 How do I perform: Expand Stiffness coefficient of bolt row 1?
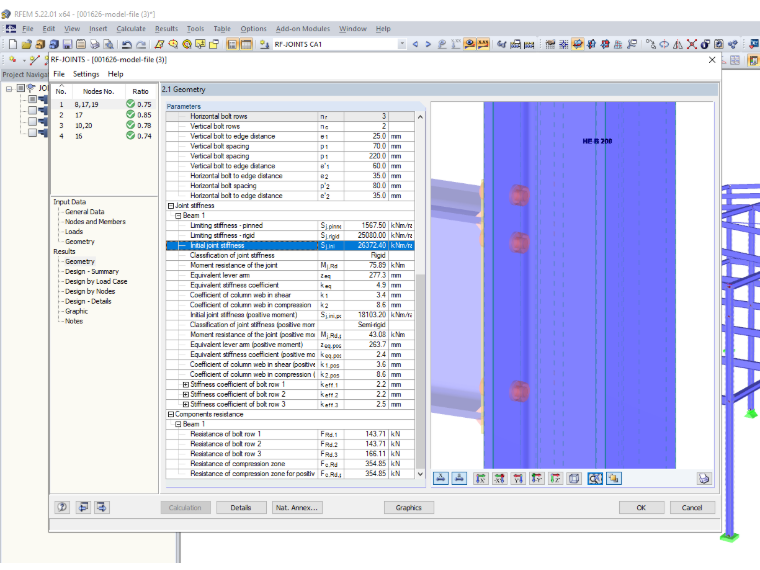pos(186,384)
